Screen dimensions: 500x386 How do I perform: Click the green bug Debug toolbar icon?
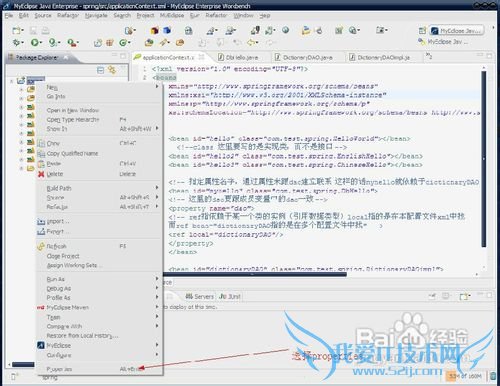tap(16, 42)
